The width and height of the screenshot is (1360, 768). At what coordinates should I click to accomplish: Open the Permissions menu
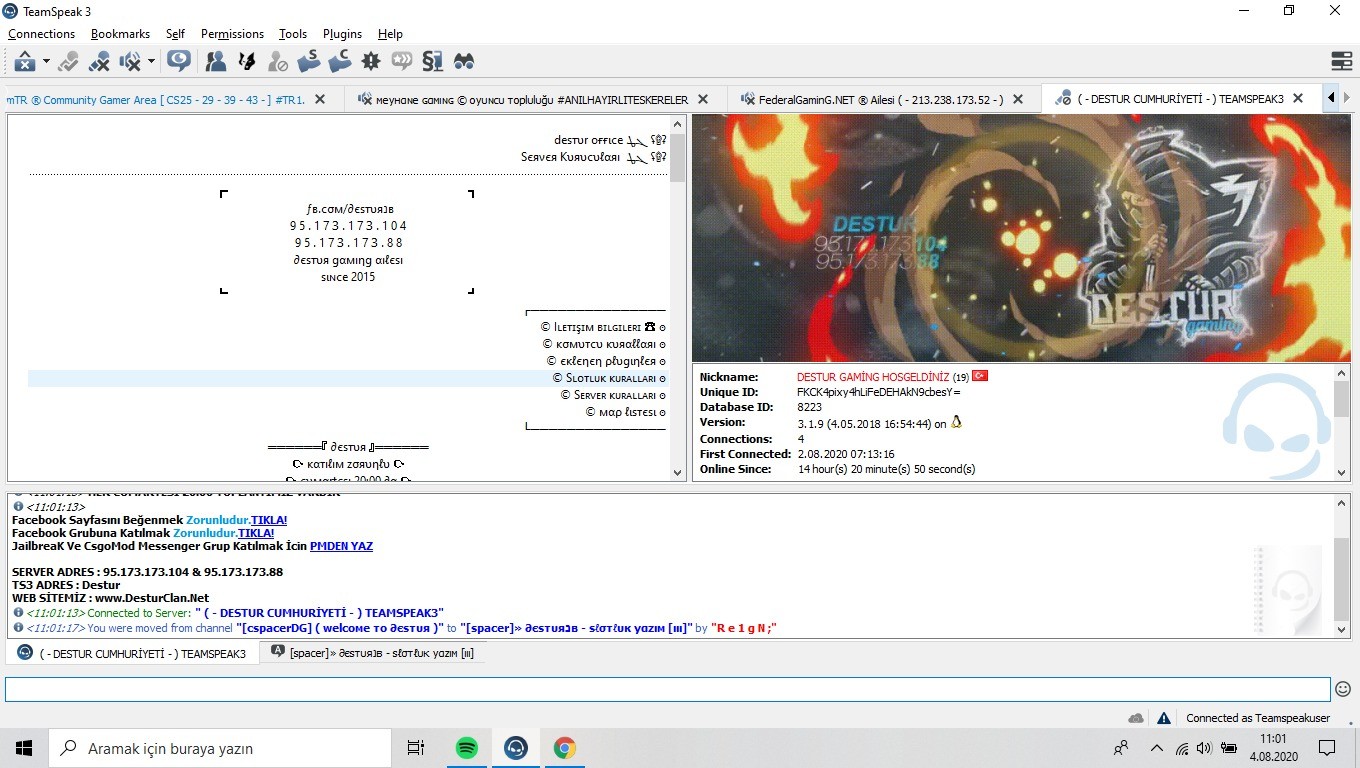click(232, 34)
